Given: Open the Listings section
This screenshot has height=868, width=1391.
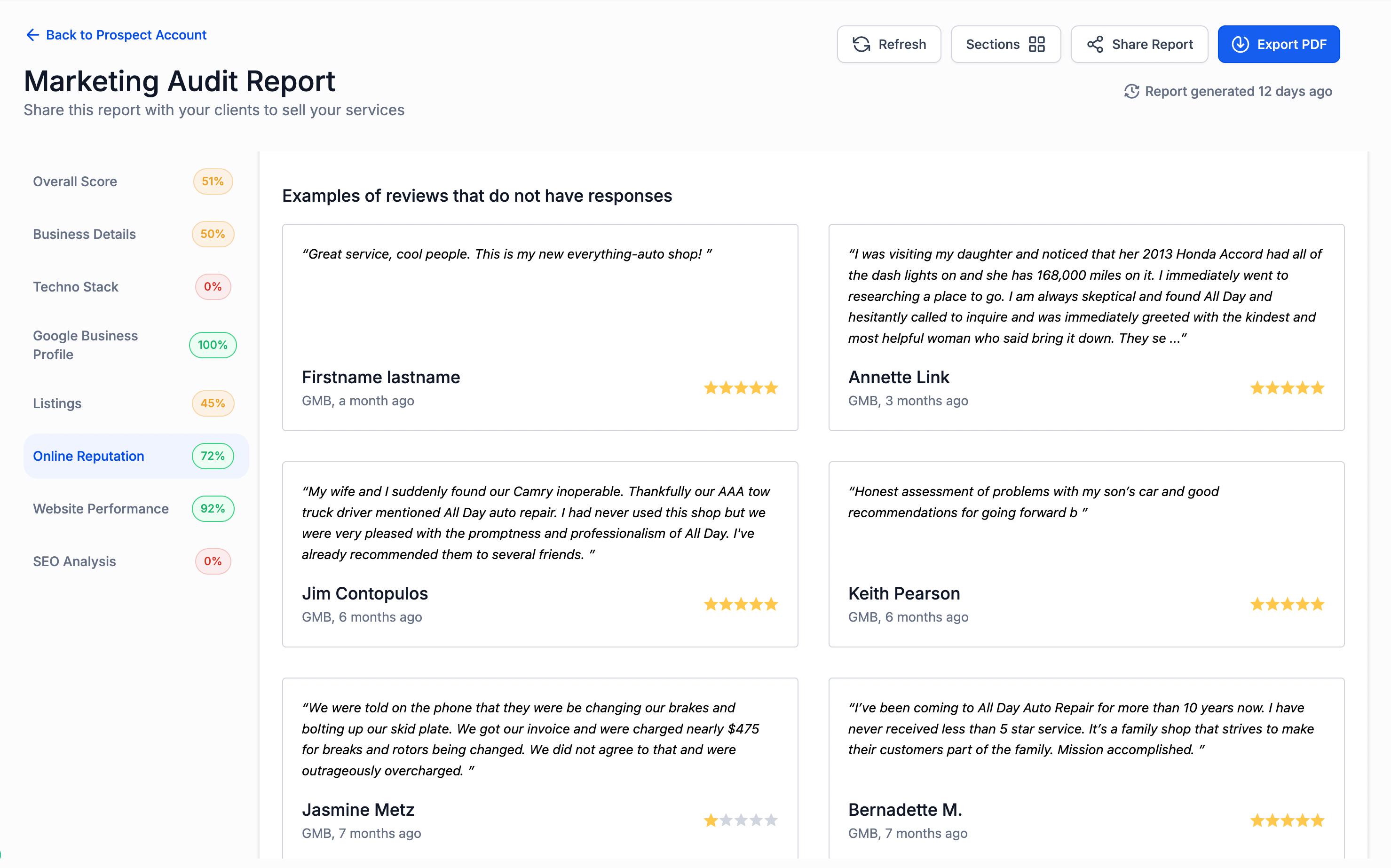Looking at the screenshot, I should click(57, 403).
